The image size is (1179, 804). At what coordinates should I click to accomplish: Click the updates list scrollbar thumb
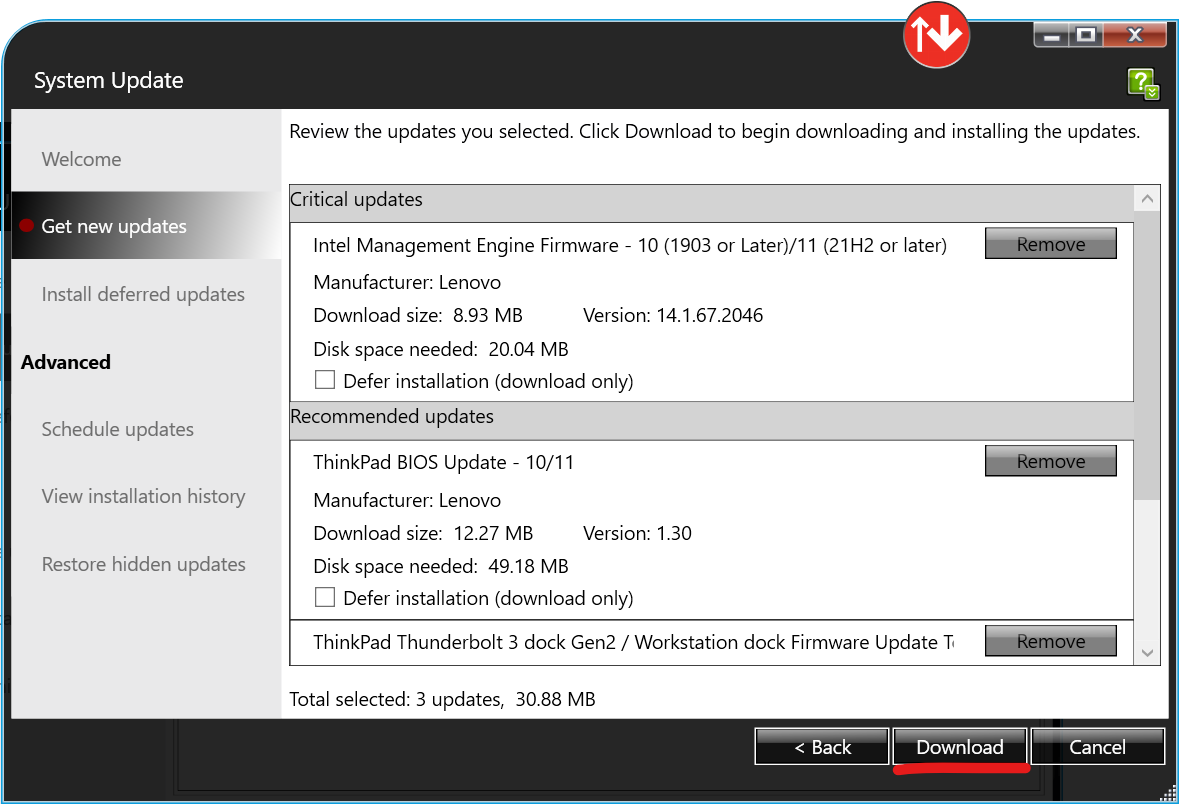click(1147, 355)
